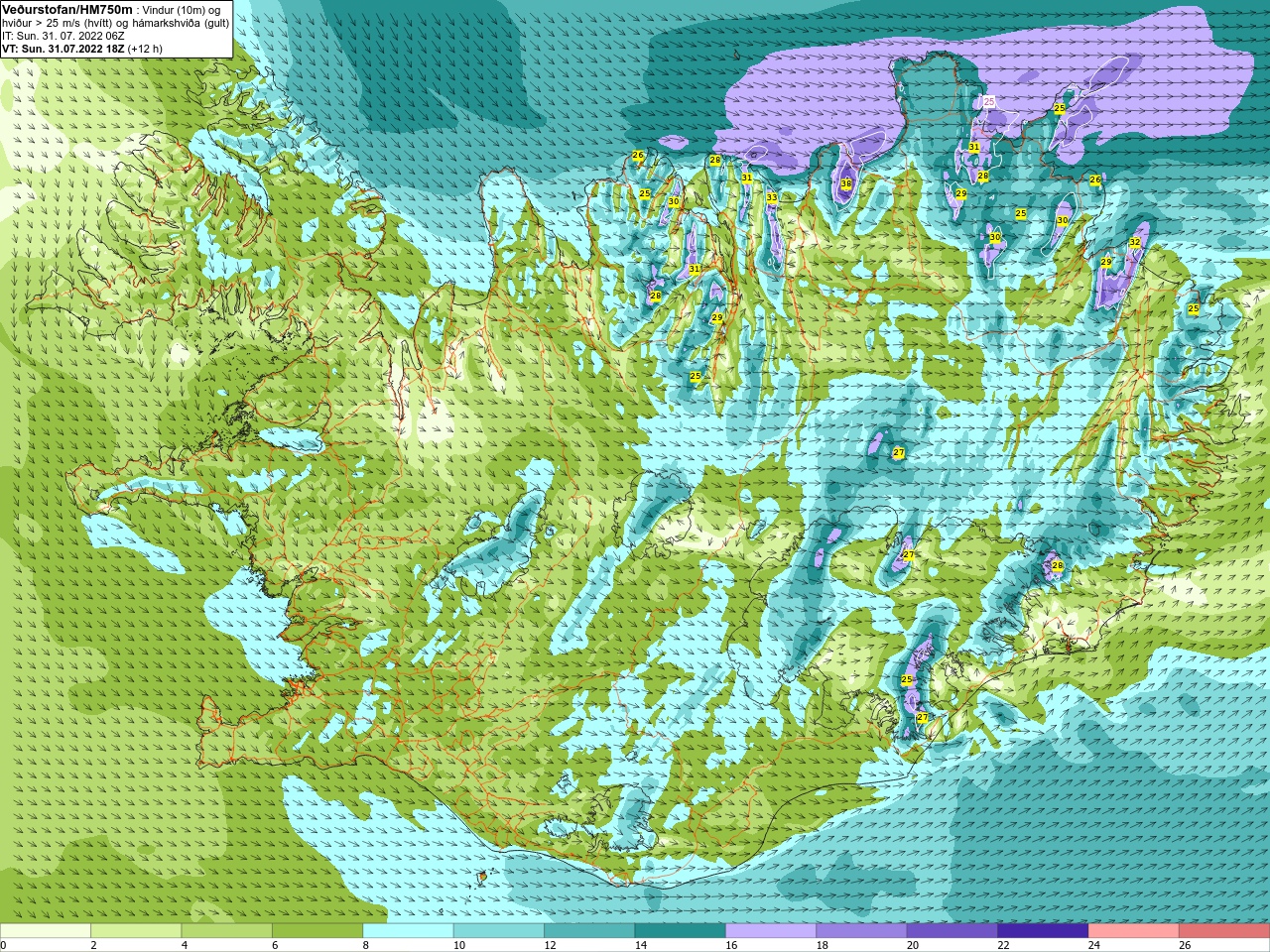Click the legend scale number '24'

[1094, 945]
